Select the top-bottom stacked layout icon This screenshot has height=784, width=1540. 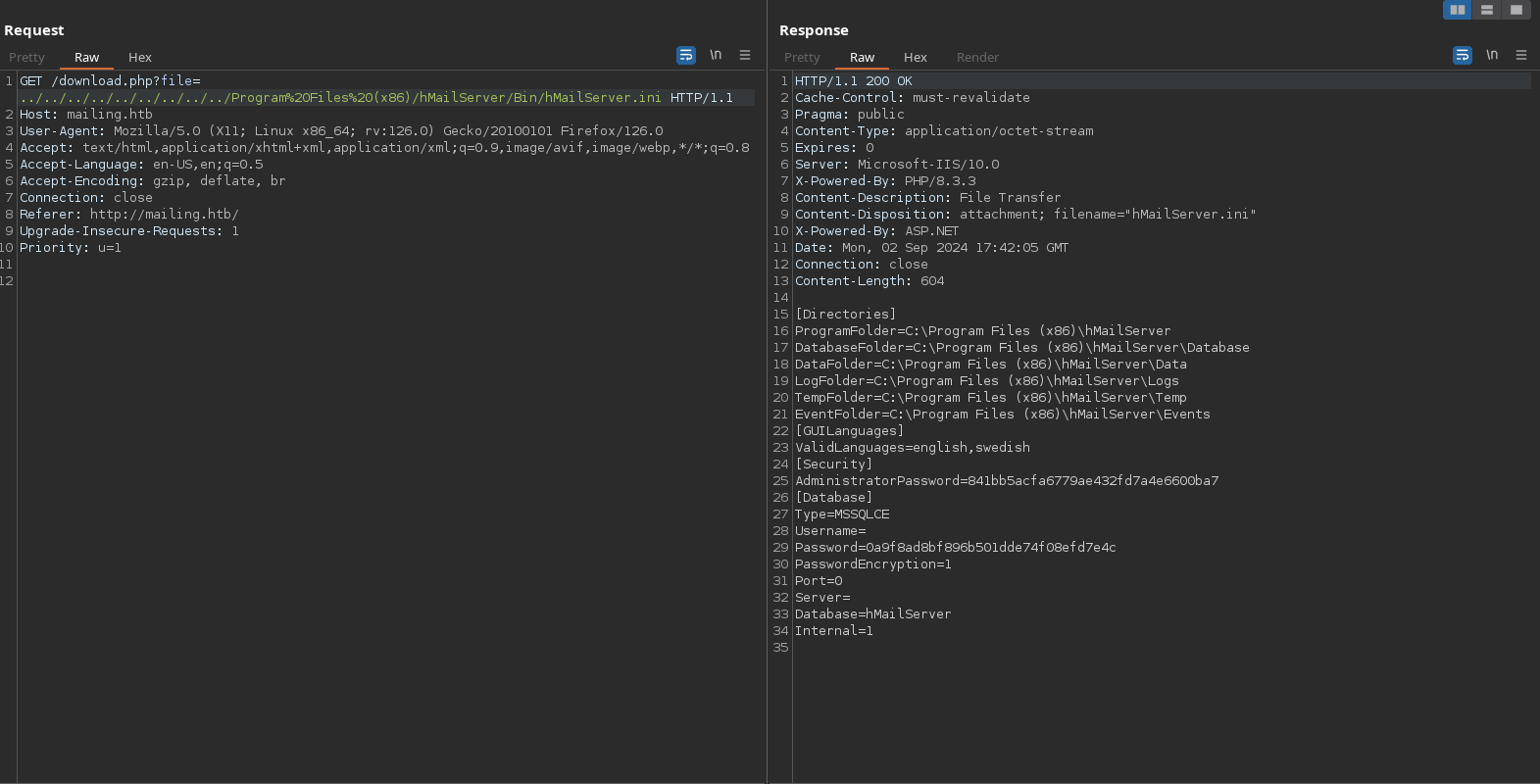pos(1487,10)
